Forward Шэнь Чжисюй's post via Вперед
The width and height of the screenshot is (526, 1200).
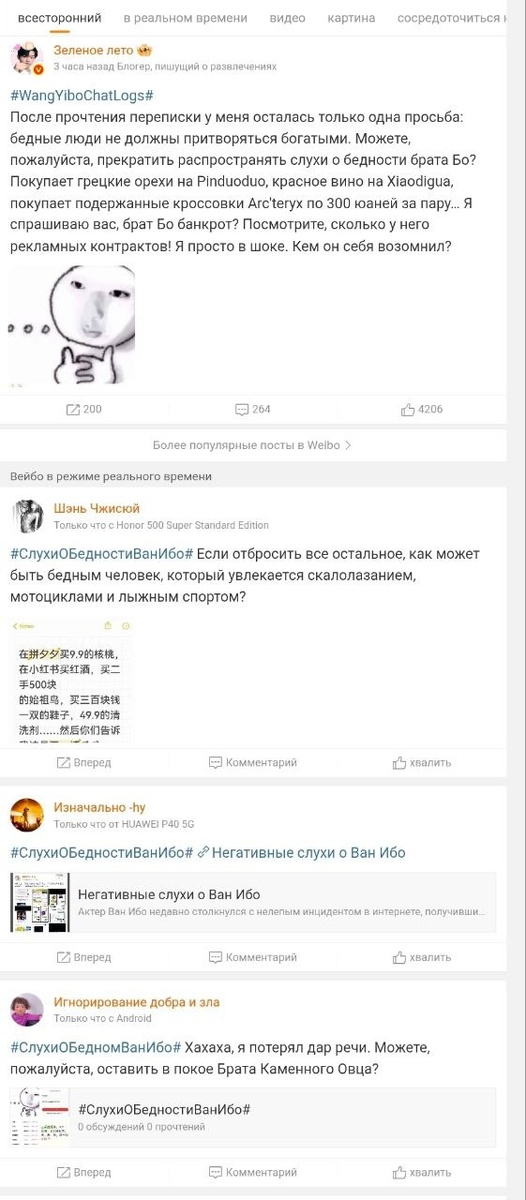[x=84, y=762]
